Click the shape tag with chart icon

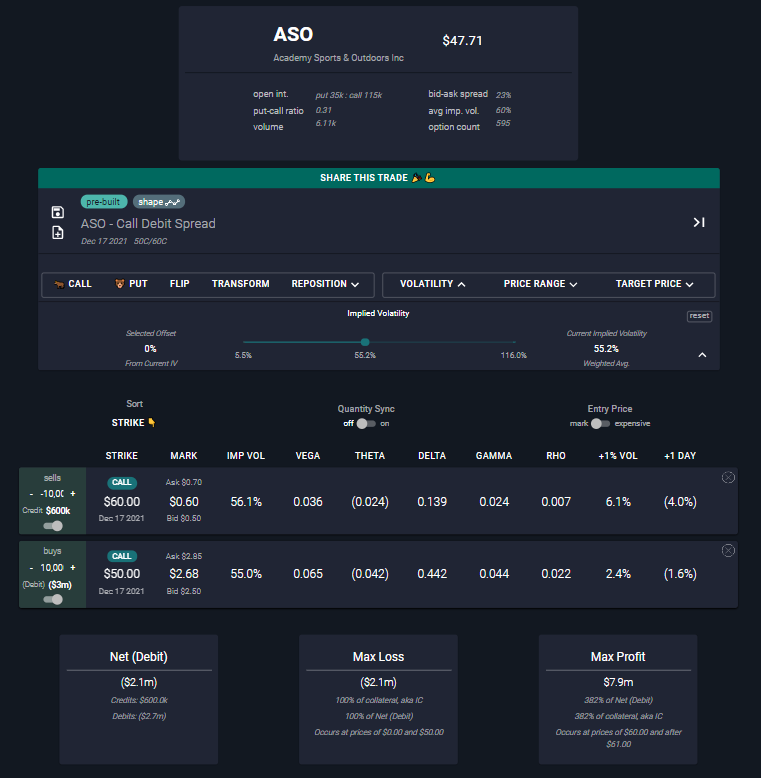159,201
